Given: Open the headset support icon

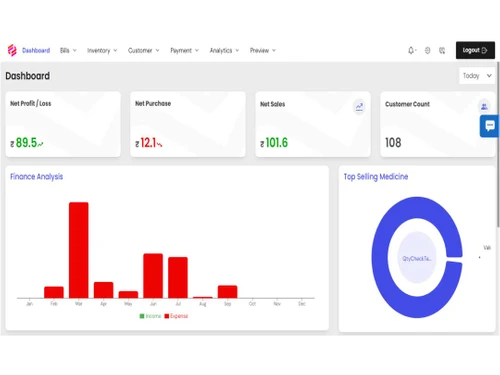Looking at the screenshot, I should click(x=442, y=50).
